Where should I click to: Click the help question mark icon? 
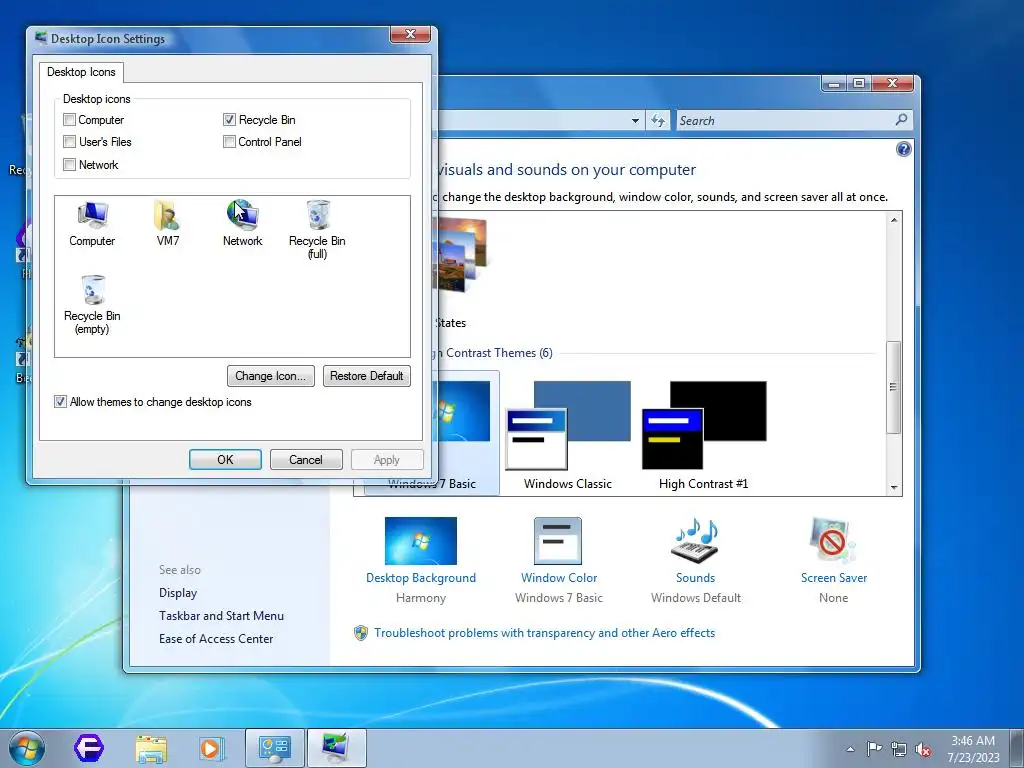[x=903, y=150]
